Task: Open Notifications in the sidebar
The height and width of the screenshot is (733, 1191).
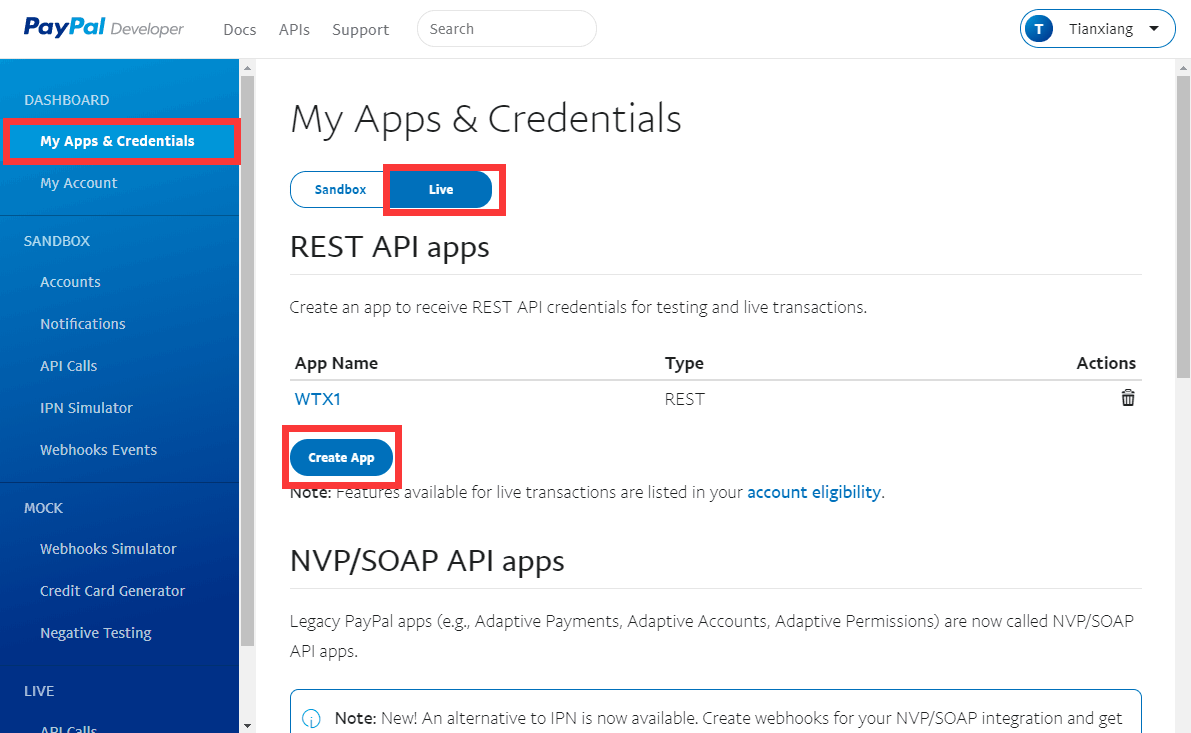Action: (x=83, y=324)
